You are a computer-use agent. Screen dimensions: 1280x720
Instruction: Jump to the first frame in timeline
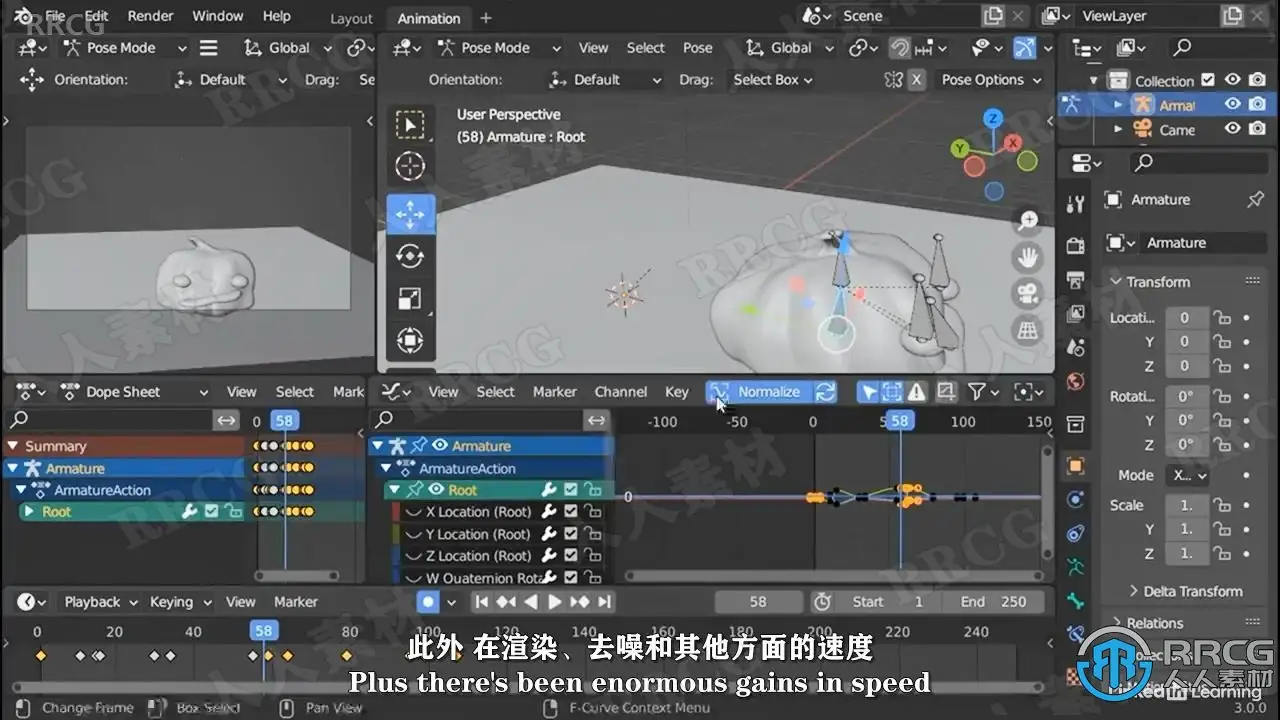482,602
